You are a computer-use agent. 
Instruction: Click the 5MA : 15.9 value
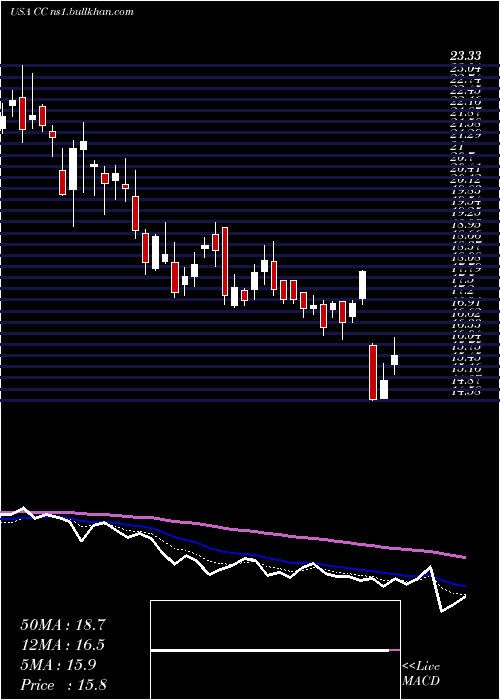(58, 665)
